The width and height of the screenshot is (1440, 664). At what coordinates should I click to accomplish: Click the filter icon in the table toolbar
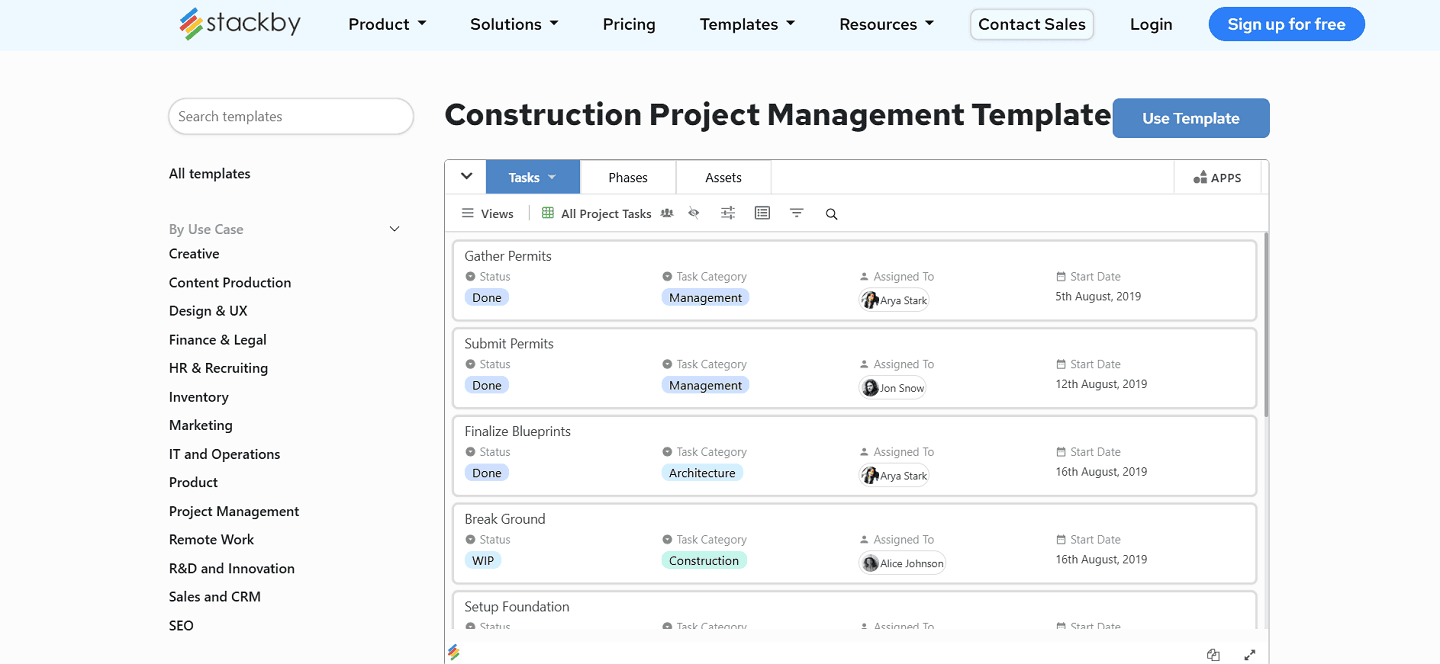click(796, 213)
